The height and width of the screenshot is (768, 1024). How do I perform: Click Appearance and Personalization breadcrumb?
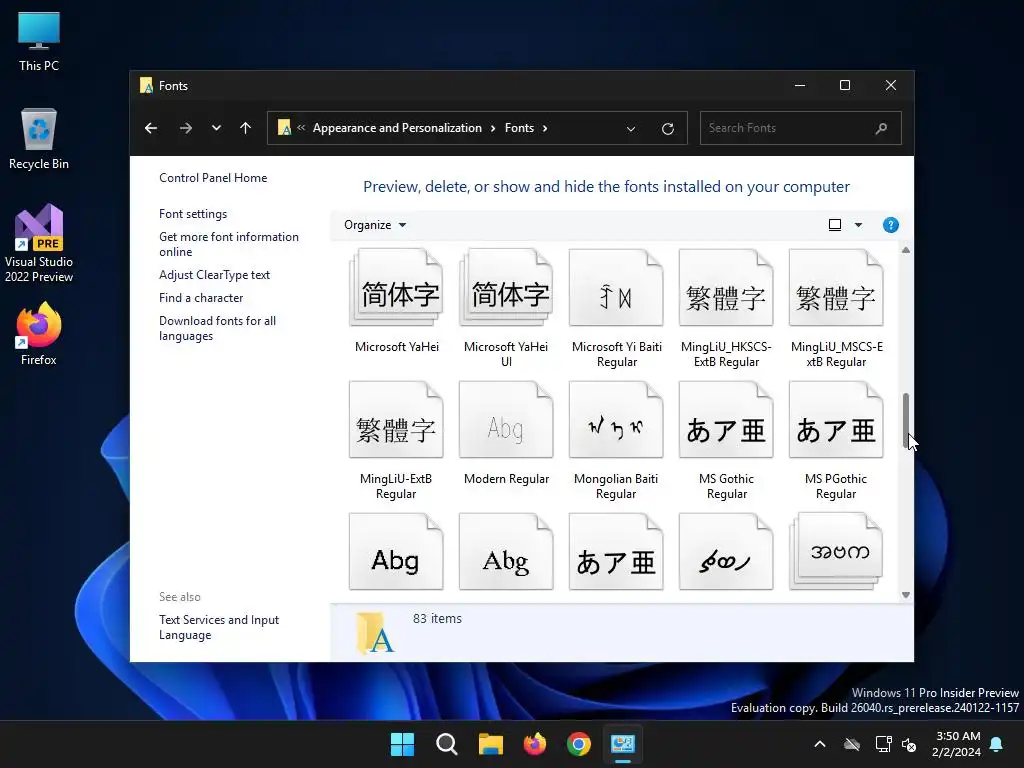(397, 128)
